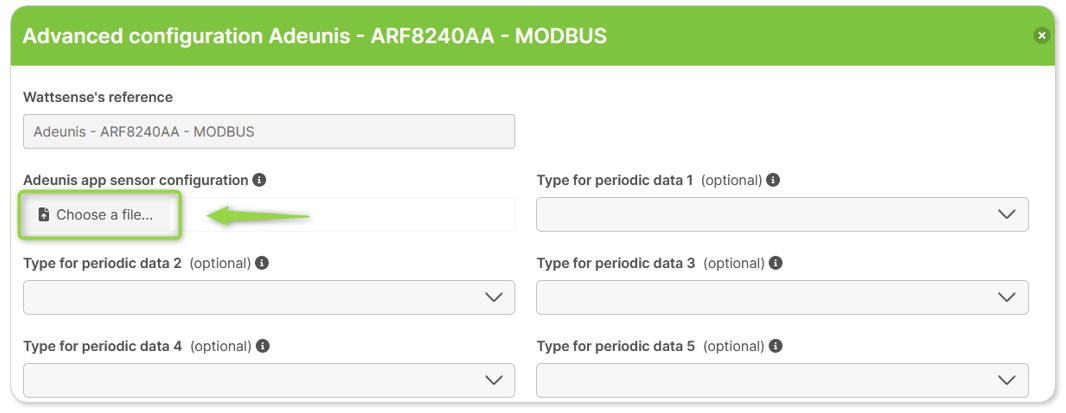Open Type for periodic data 1 dropdown

[x=782, y=214]
